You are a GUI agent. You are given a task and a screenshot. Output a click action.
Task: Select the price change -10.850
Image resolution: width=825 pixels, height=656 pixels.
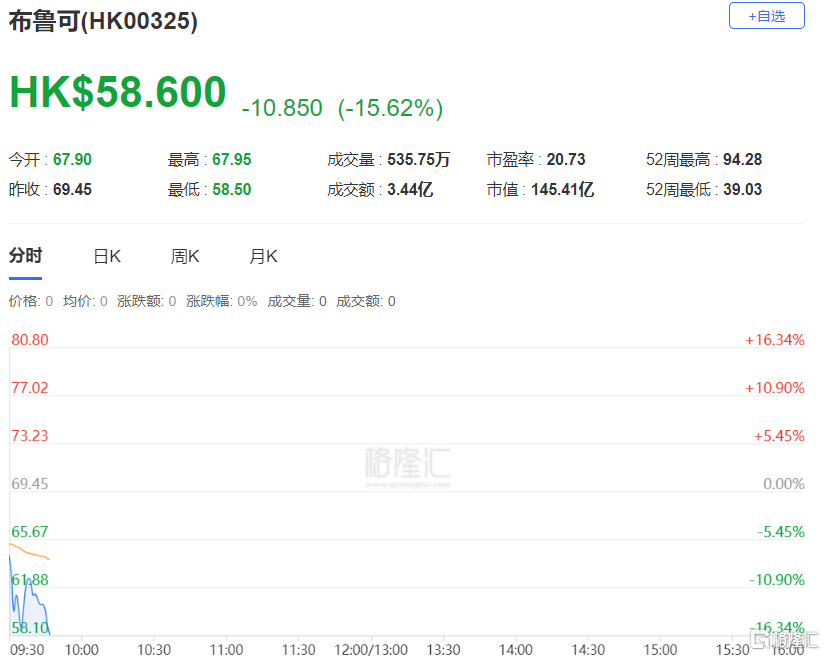(x=281, y=108)
